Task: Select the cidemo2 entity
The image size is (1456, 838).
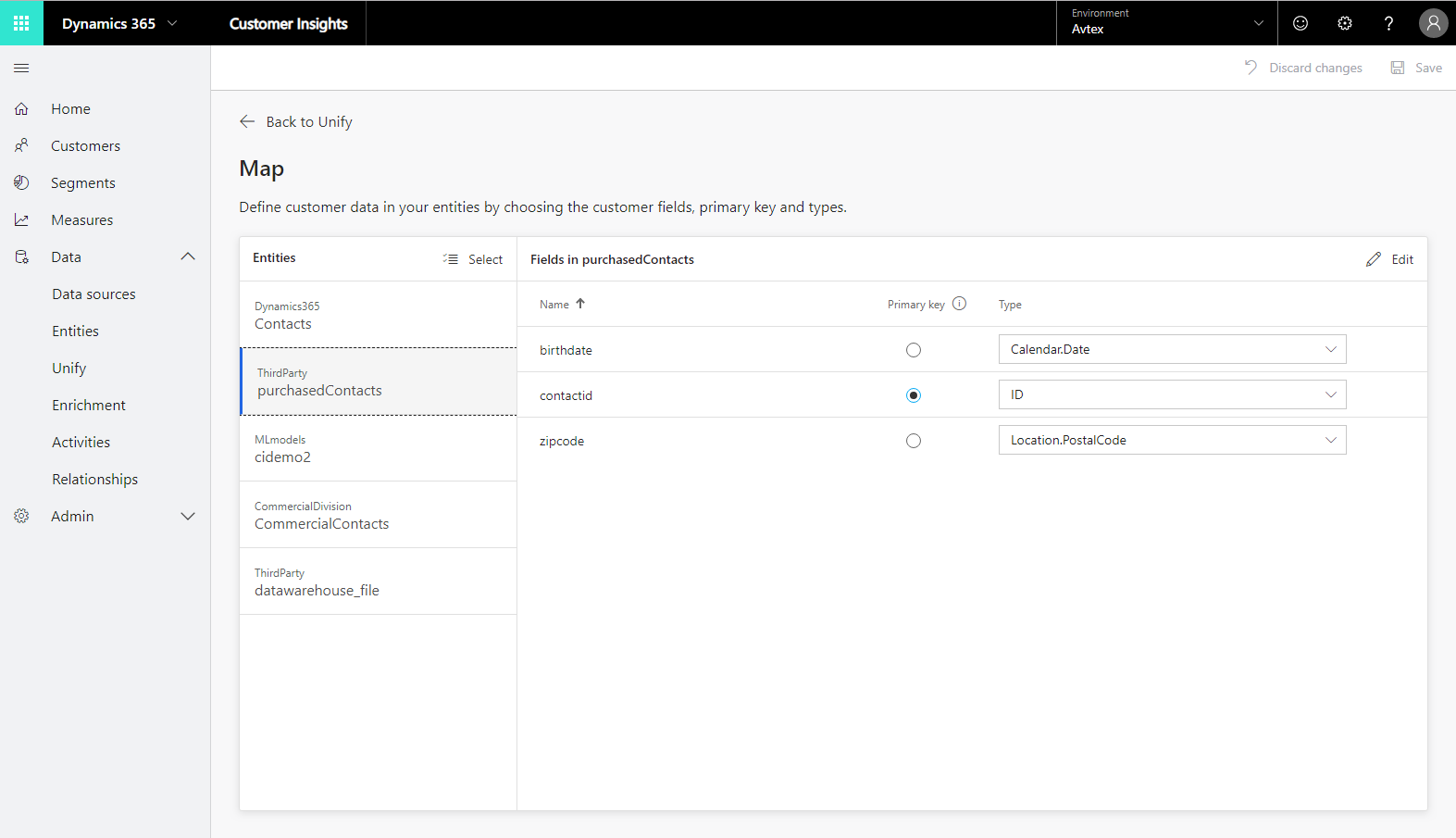Action: [x=378, y=448]
